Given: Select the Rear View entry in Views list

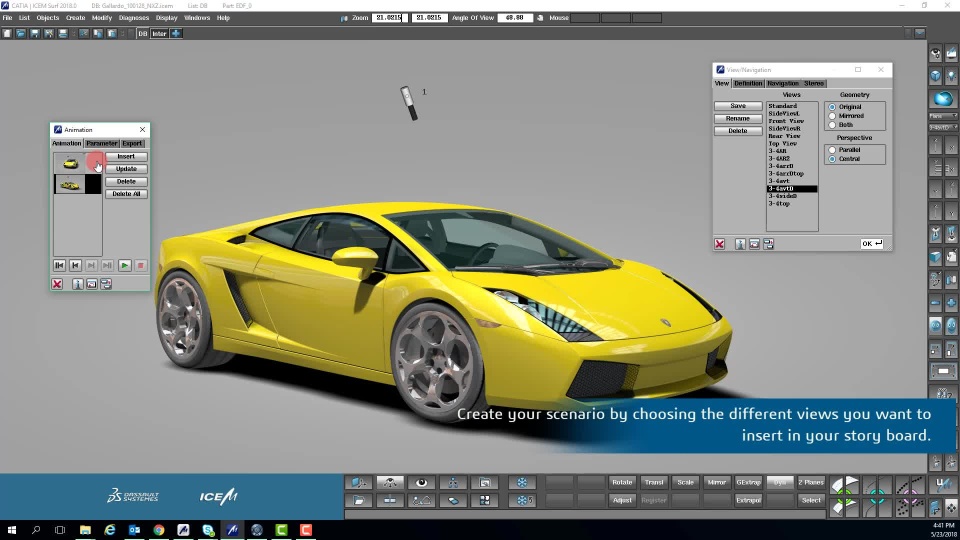Looking at the screenshot, I should (784, 136).
